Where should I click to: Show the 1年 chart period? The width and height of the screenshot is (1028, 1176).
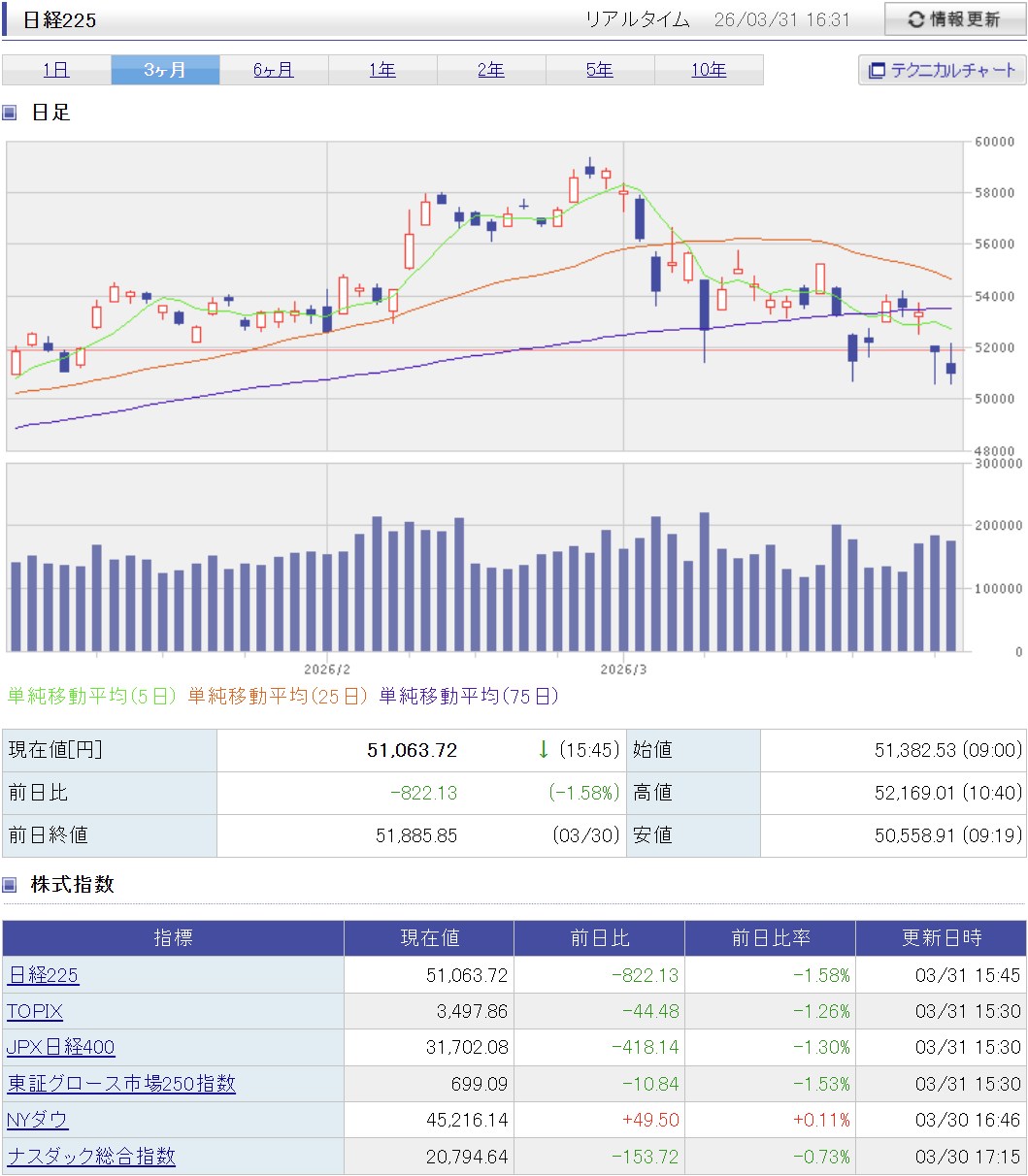382,70
